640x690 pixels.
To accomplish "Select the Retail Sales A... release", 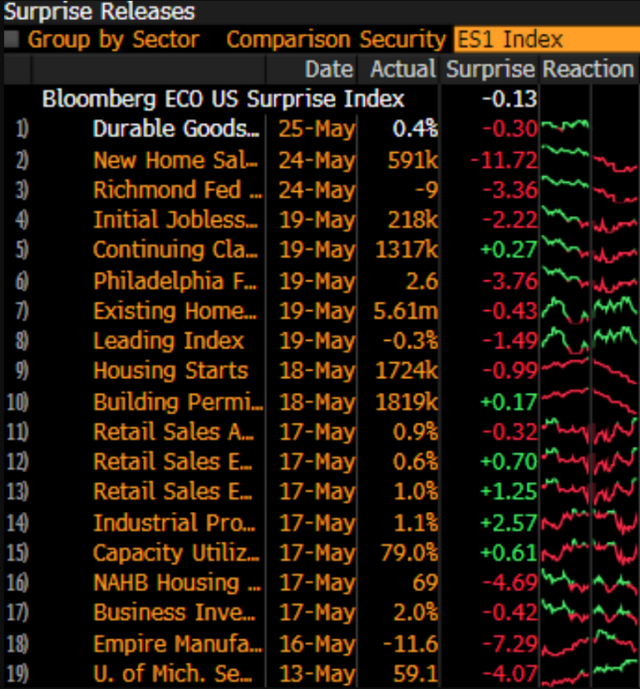I will point(173,432).
